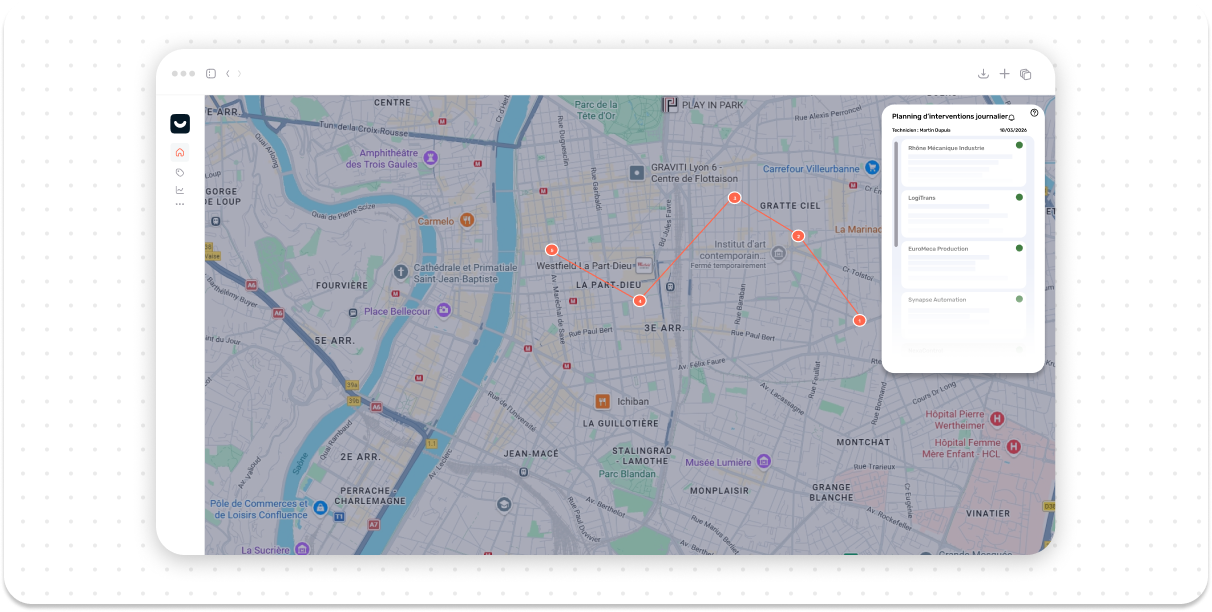Image resolution: width=1212 pixels, height=612 pixels.
Task: Go back with the left chevron
Action: point(228,74)
